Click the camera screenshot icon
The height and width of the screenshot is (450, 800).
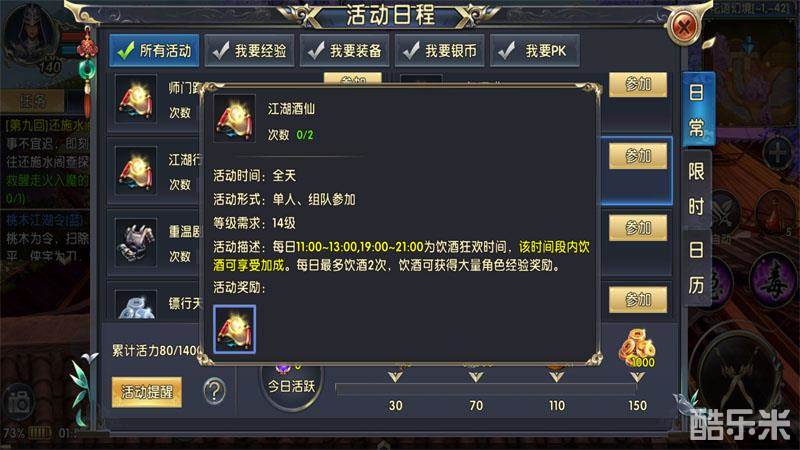pos(19,403)
